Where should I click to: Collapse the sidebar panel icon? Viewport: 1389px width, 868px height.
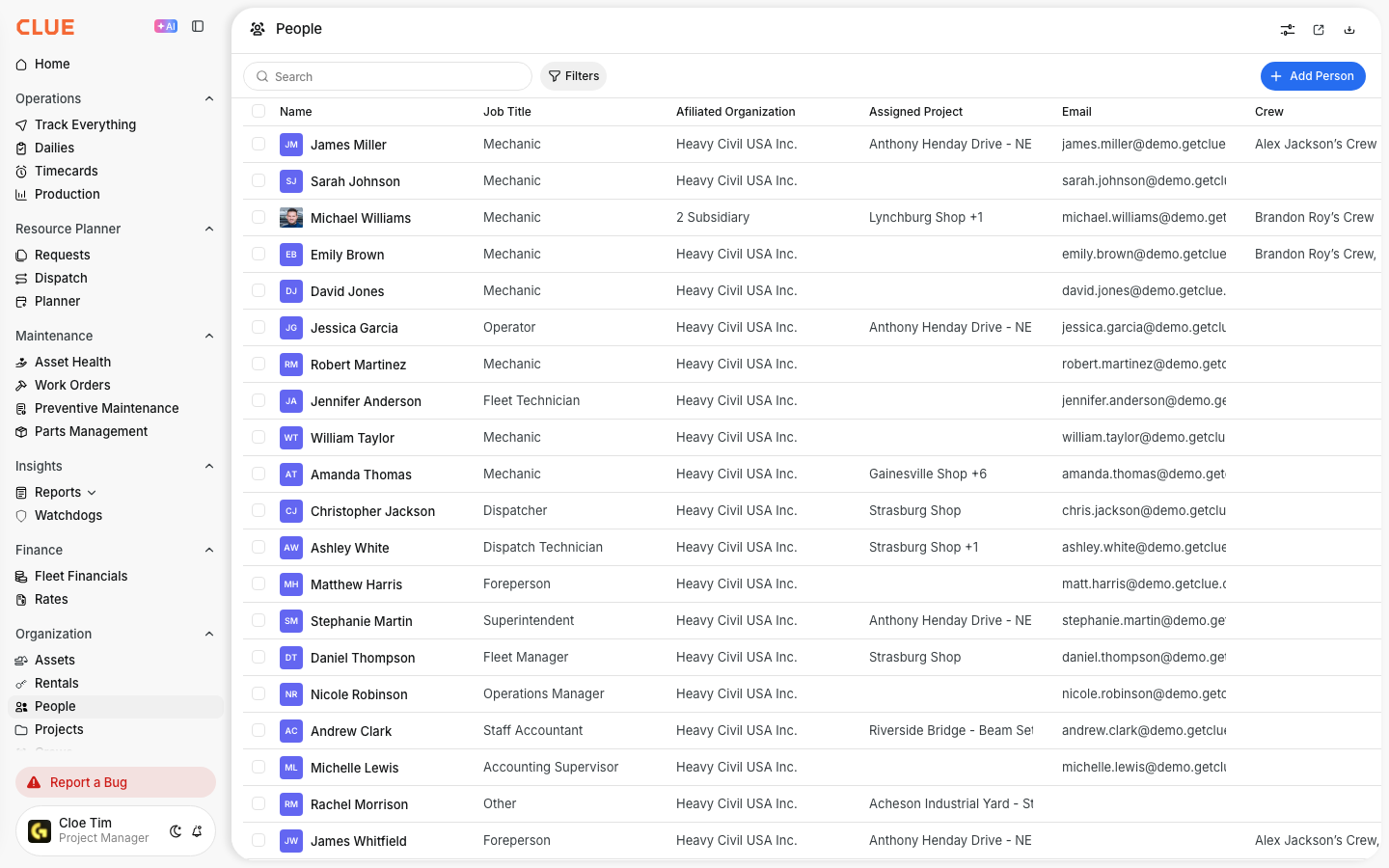pos(198,27)
